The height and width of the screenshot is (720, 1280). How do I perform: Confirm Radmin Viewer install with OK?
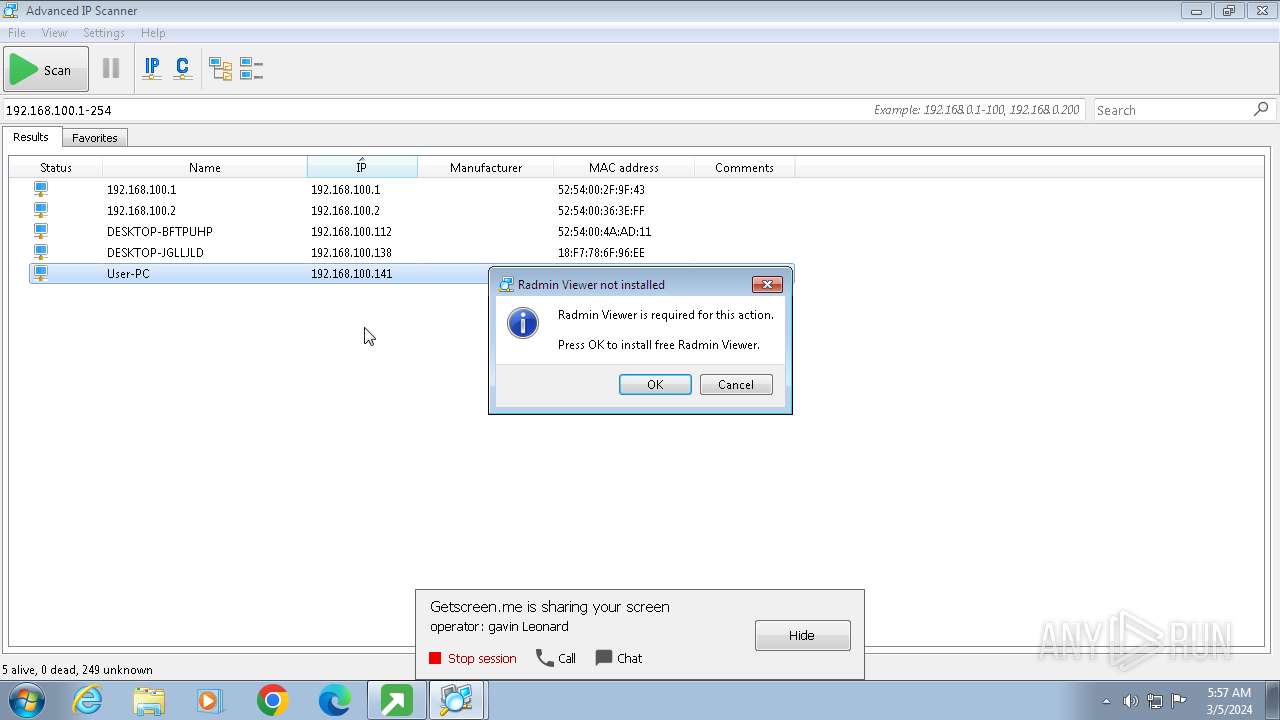click(x=655, y=385)
